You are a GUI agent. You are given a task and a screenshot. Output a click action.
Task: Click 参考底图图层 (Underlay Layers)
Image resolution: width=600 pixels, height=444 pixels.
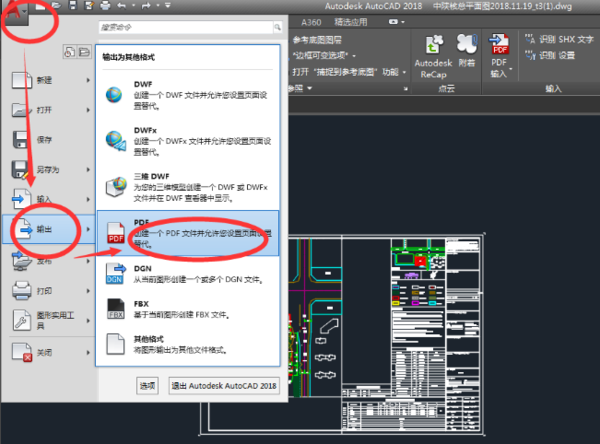point(317,40)
